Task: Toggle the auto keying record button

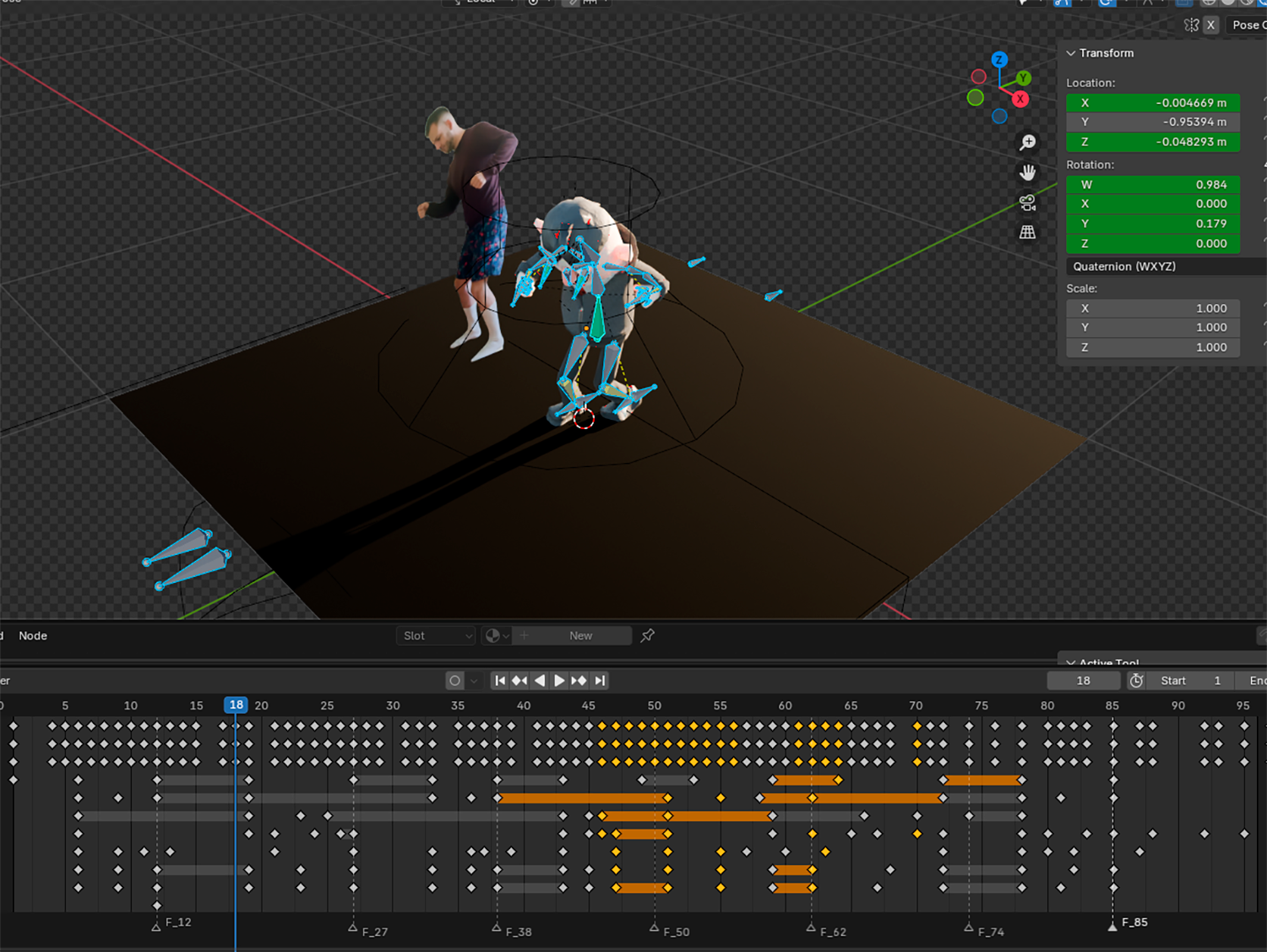Action: pos(455,681)
